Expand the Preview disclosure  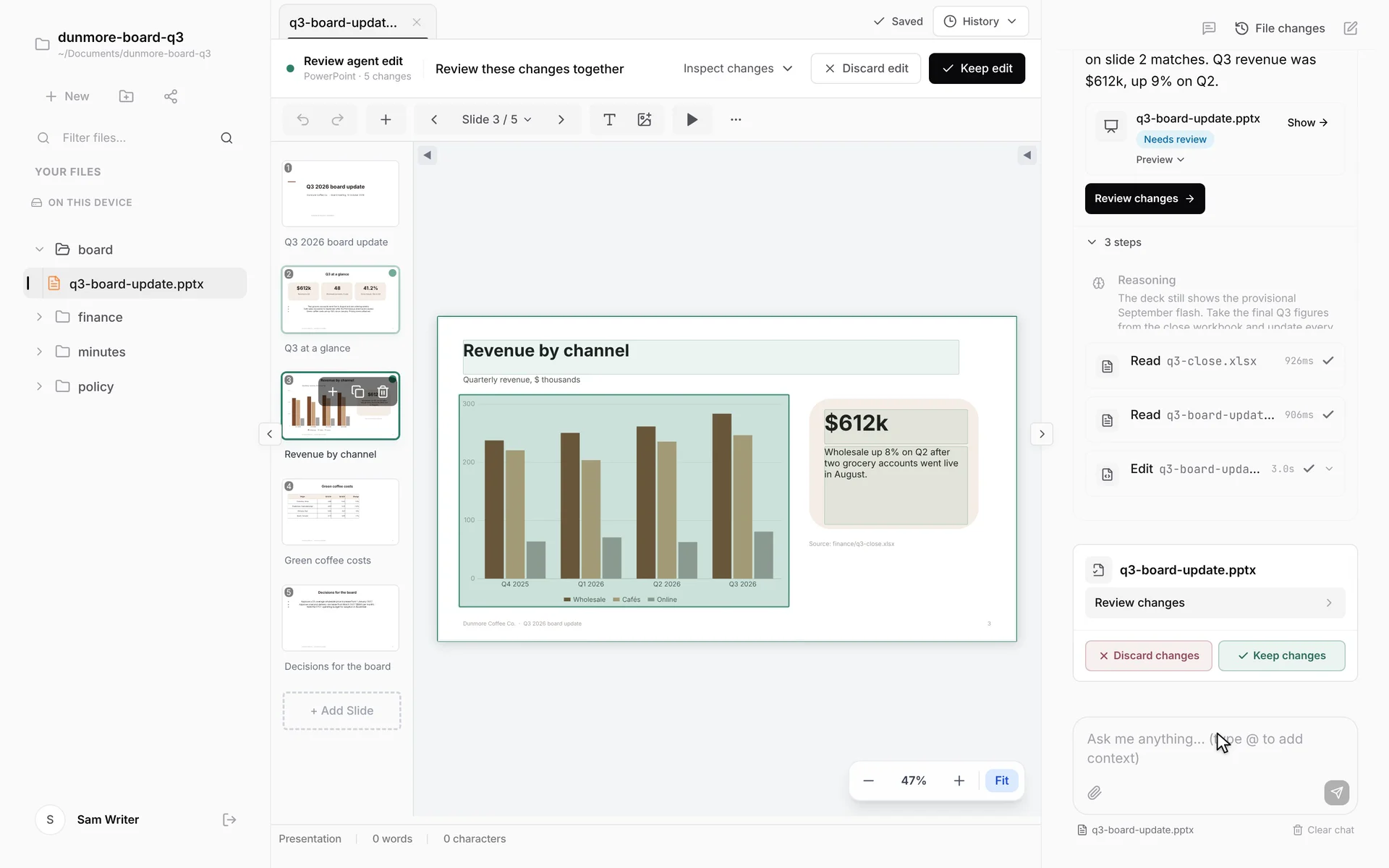(x=1160, y=160)
